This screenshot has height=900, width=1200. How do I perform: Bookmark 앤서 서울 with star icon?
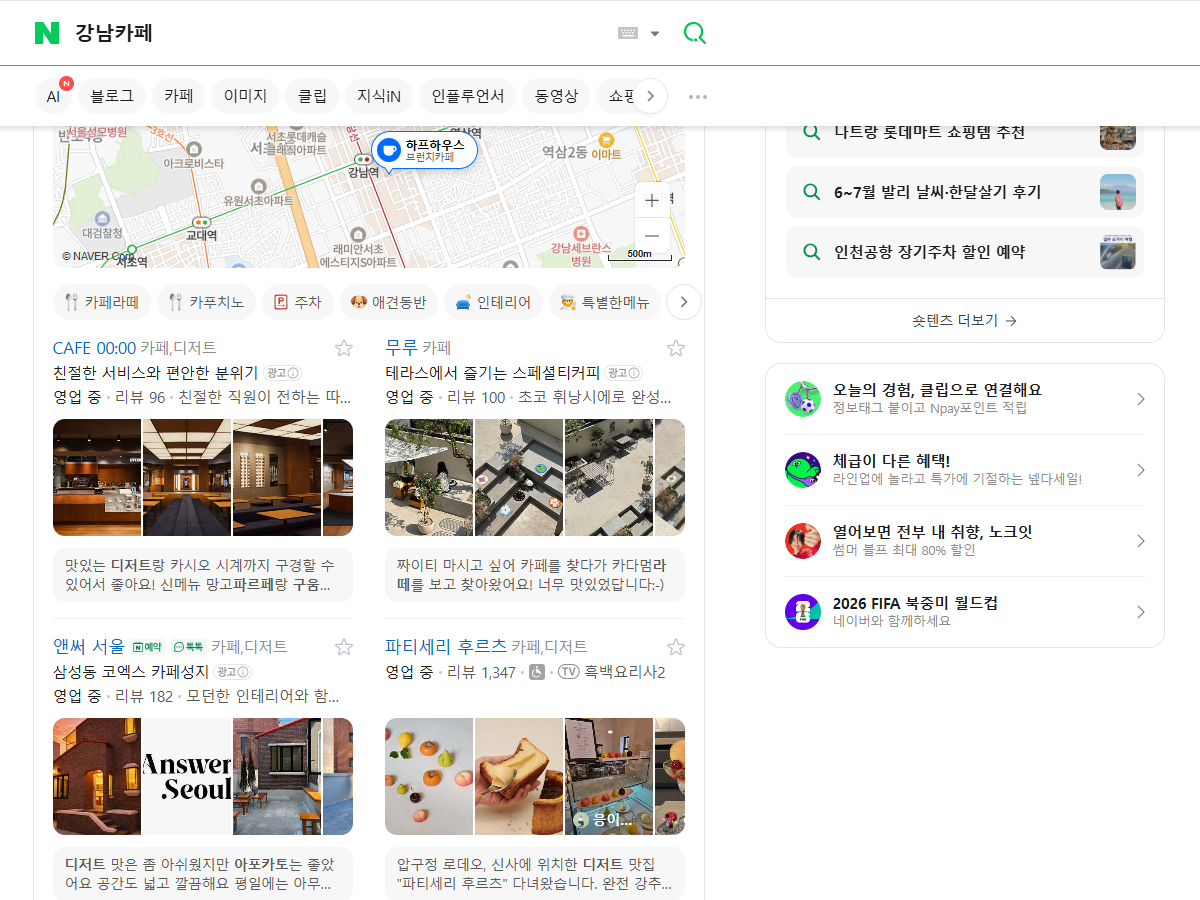point(344,647)
